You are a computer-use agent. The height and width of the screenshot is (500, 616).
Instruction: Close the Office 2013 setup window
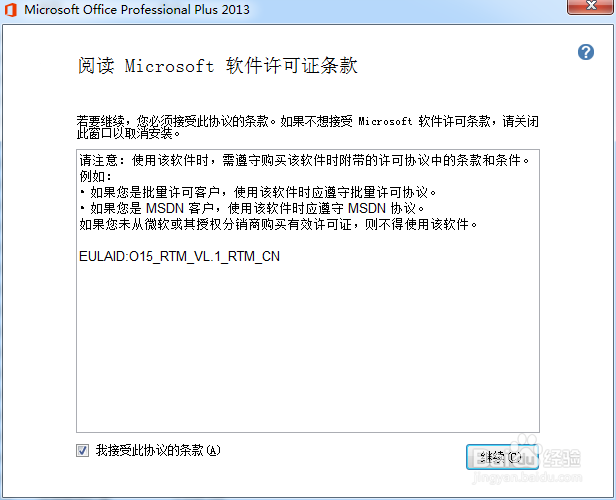click(x=590, y=6)
